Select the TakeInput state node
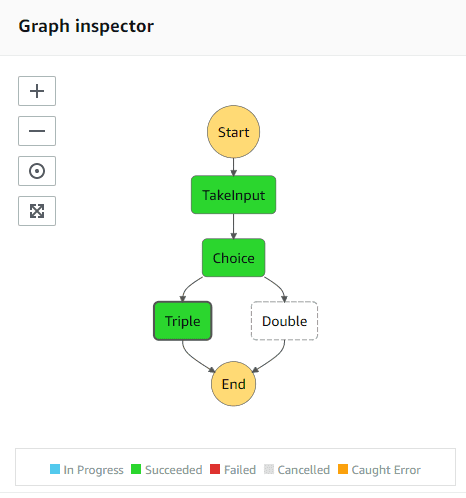466x498 pixels. [x=233, y=195]
